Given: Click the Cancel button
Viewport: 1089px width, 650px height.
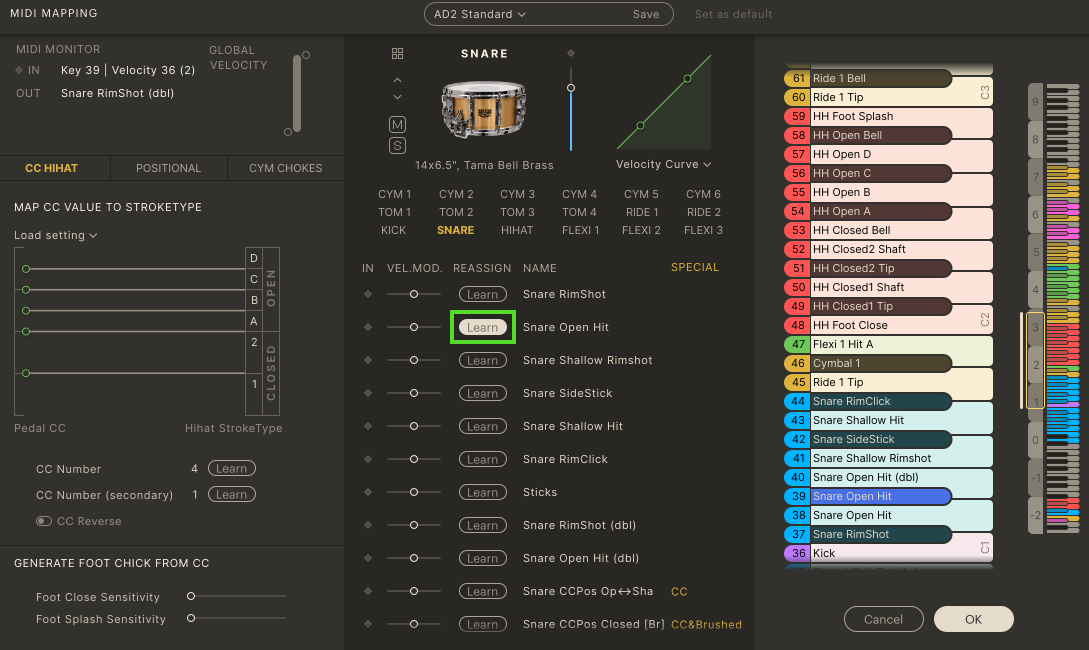Looking at the screenshot, I should point(883,619).
